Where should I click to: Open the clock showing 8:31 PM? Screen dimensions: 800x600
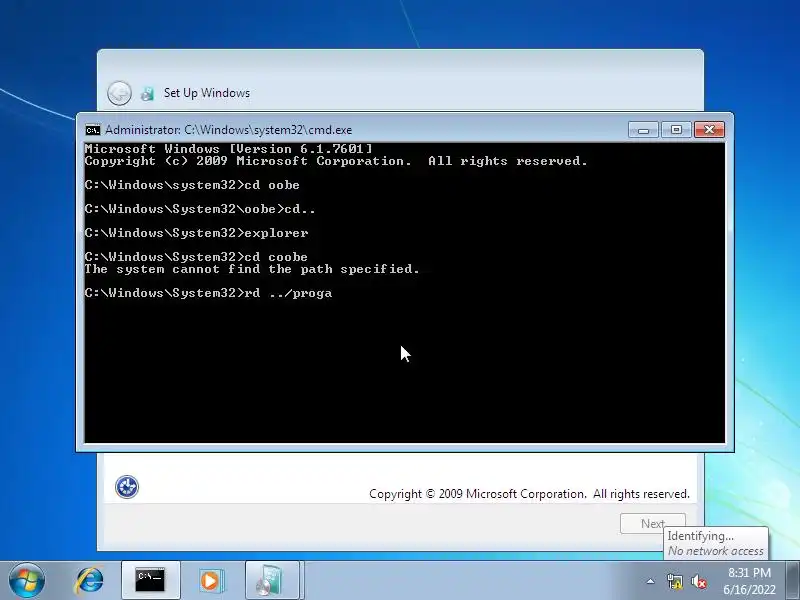click(749, 581)
